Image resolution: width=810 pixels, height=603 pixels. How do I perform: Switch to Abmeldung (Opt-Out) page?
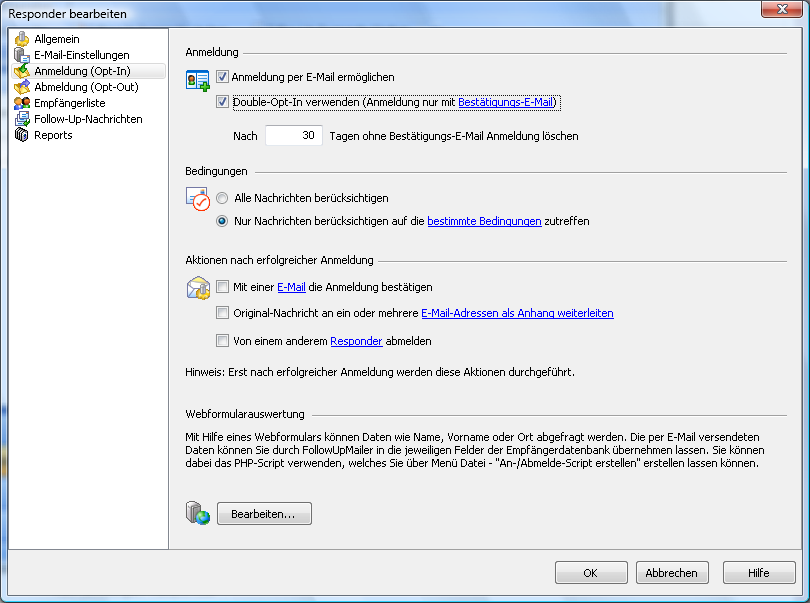coord(86,87)
